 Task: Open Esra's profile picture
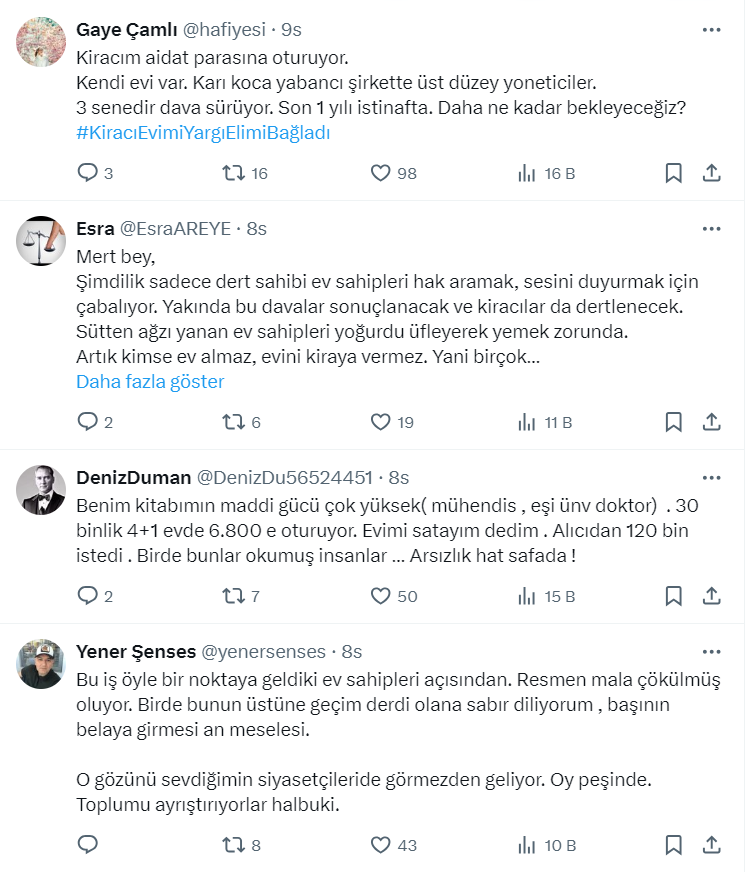42,240
